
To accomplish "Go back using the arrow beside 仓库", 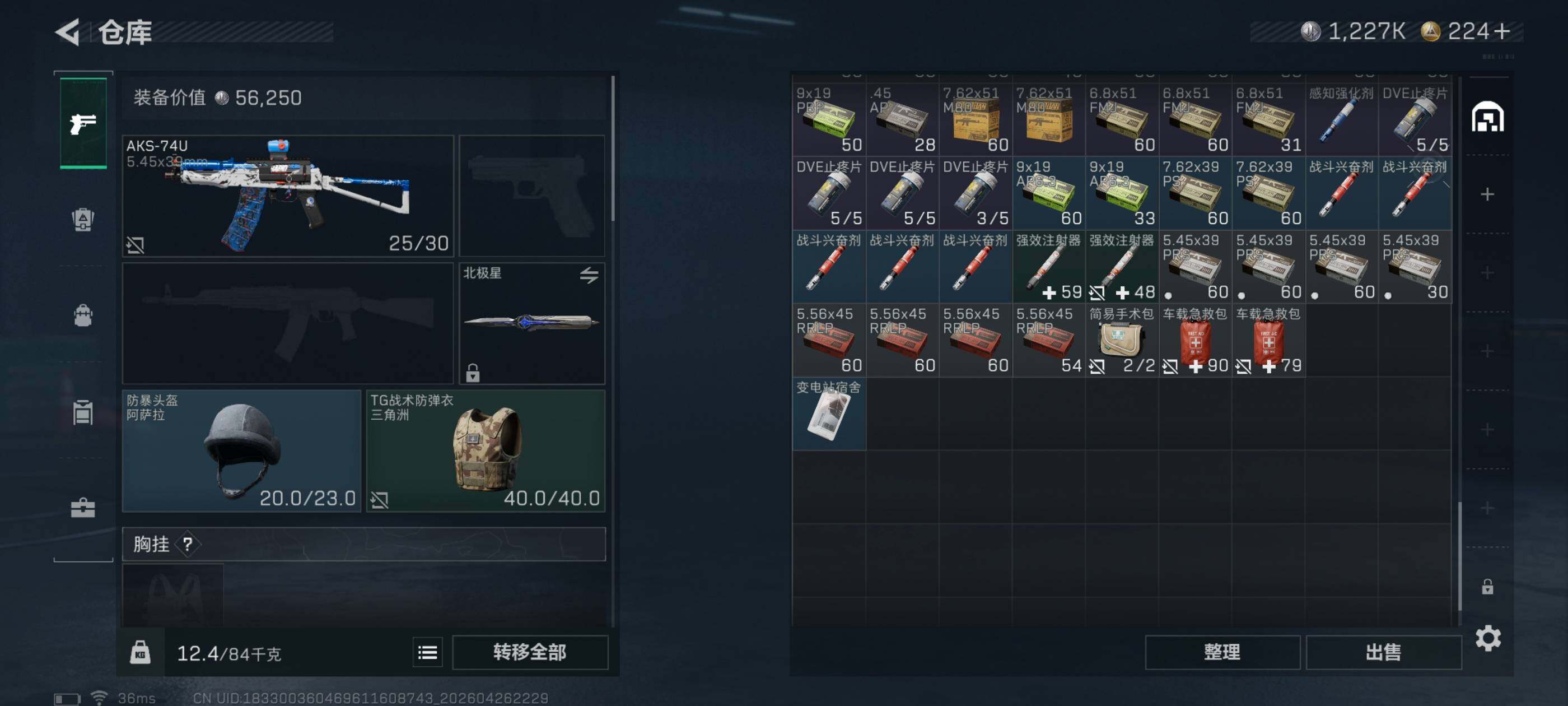I will [68, 32].
